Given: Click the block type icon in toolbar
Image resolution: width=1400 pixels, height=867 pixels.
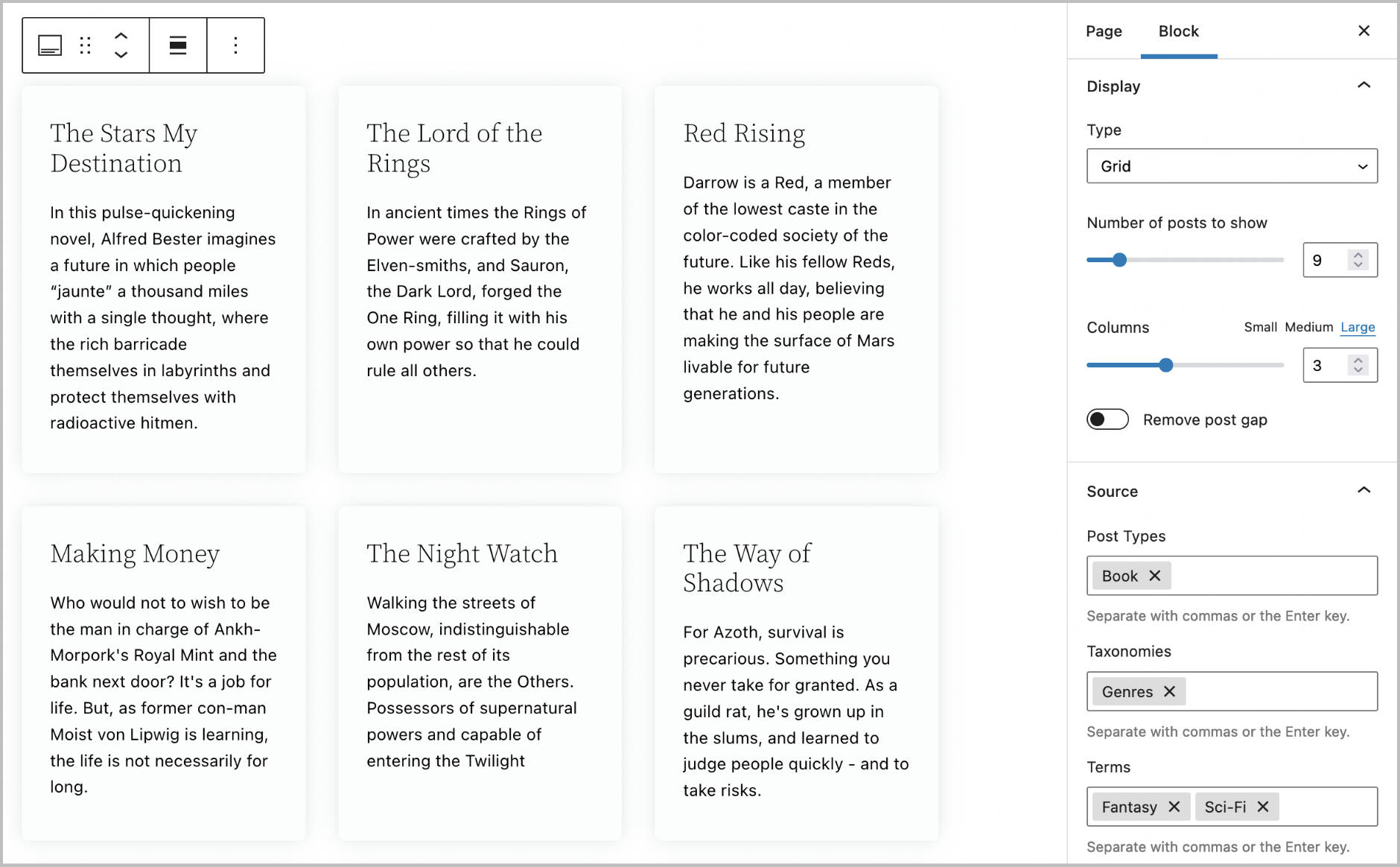Looking at the screenshot, I should (50, 45).
